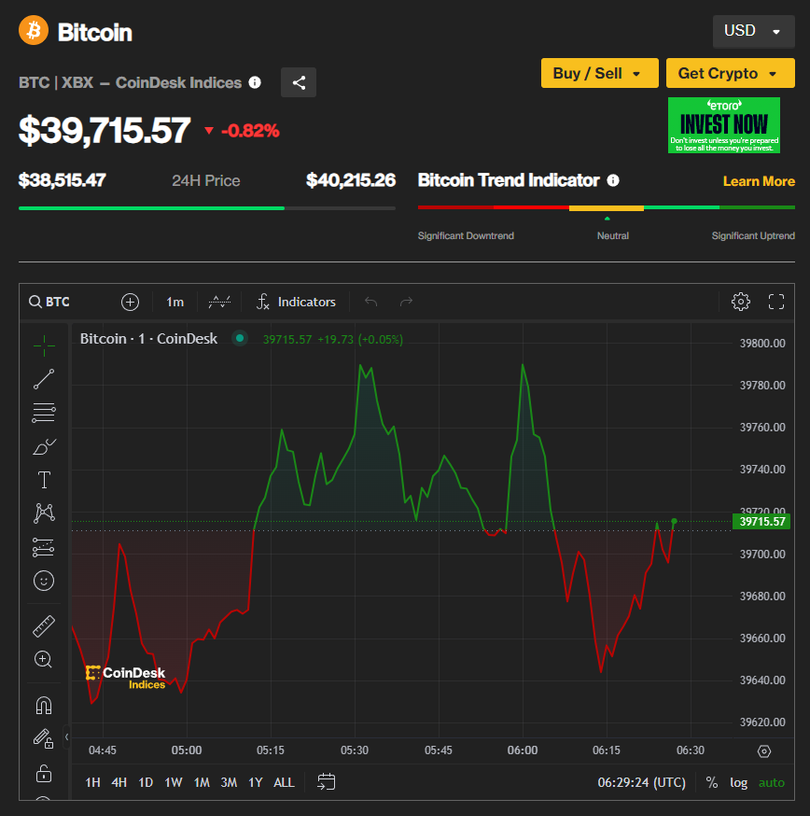The width and height of the screenshot is (810, 816).
Task: Click the 24H price range bar
Action: 206,208
